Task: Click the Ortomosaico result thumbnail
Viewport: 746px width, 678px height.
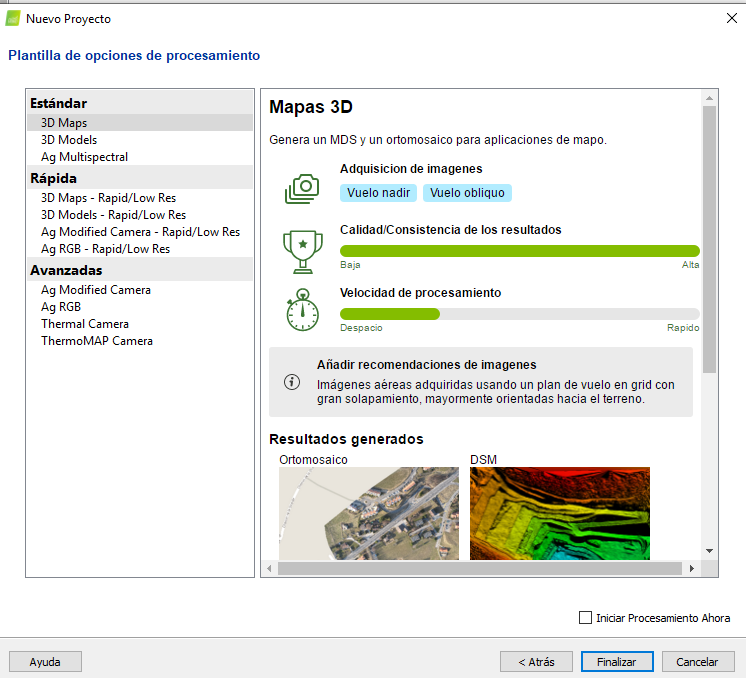Action: click(369, 513)
